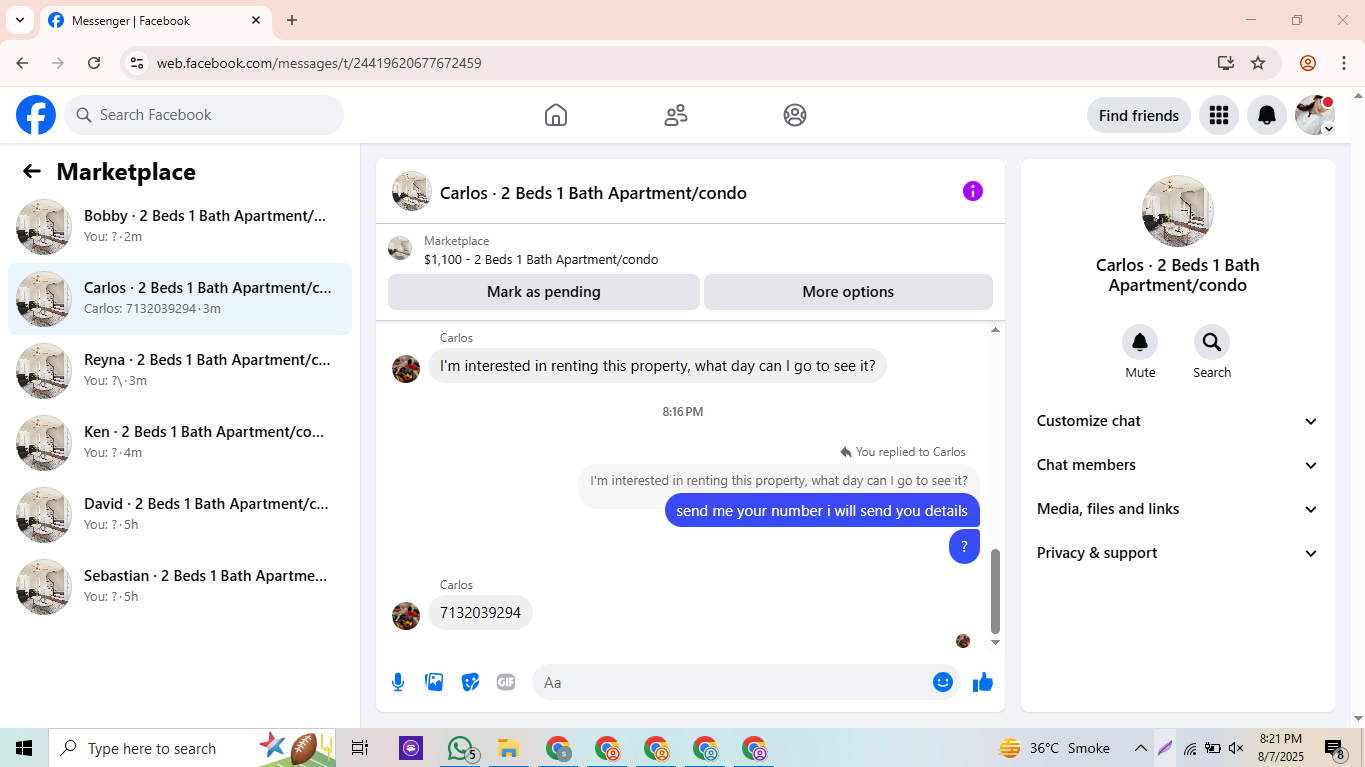1365x767 pixels.
Task: Open Windows Start menu
Action: tap(24, 748)
